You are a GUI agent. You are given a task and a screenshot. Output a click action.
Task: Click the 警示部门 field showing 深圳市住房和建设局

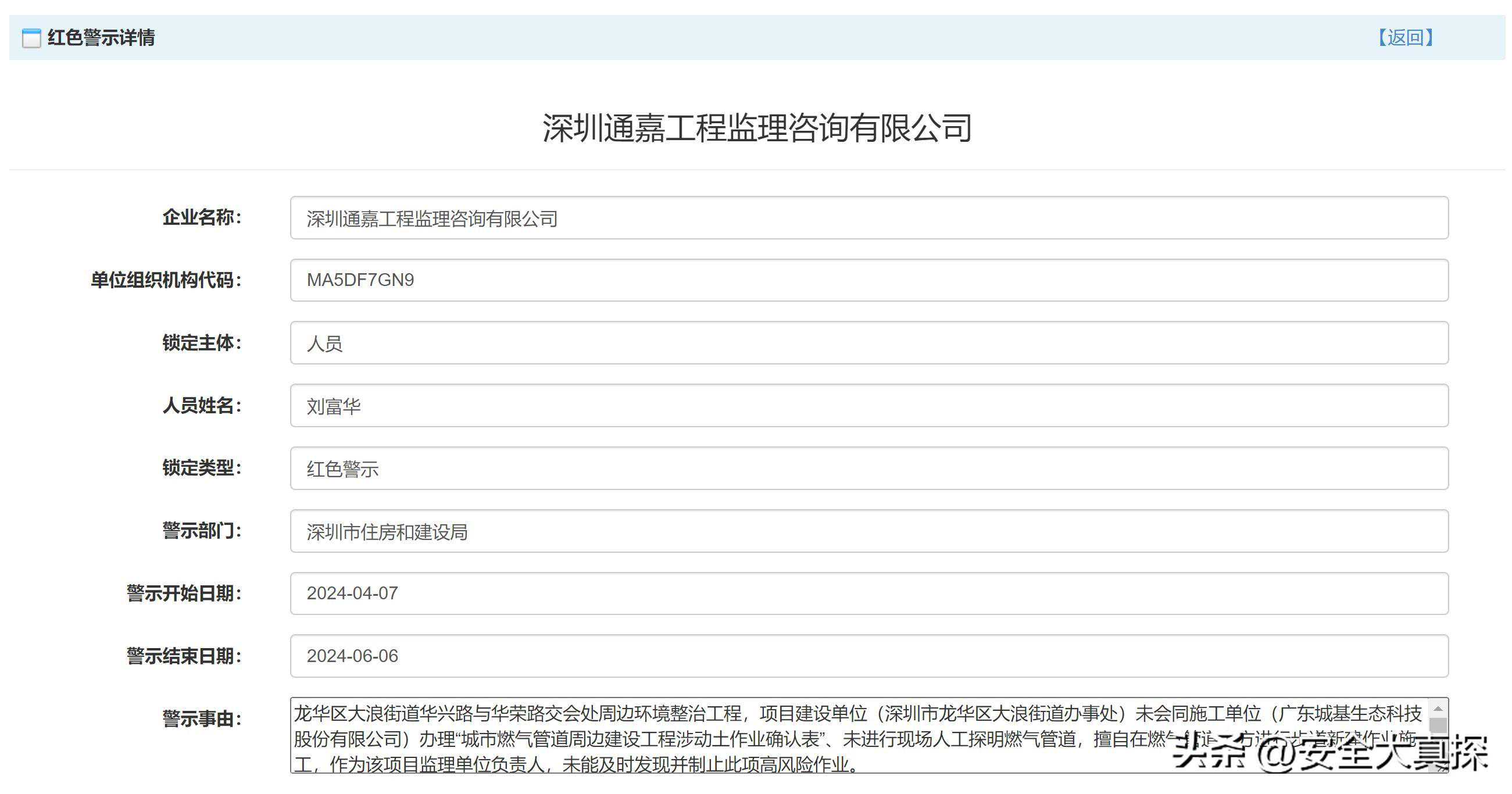click(868, 531)
